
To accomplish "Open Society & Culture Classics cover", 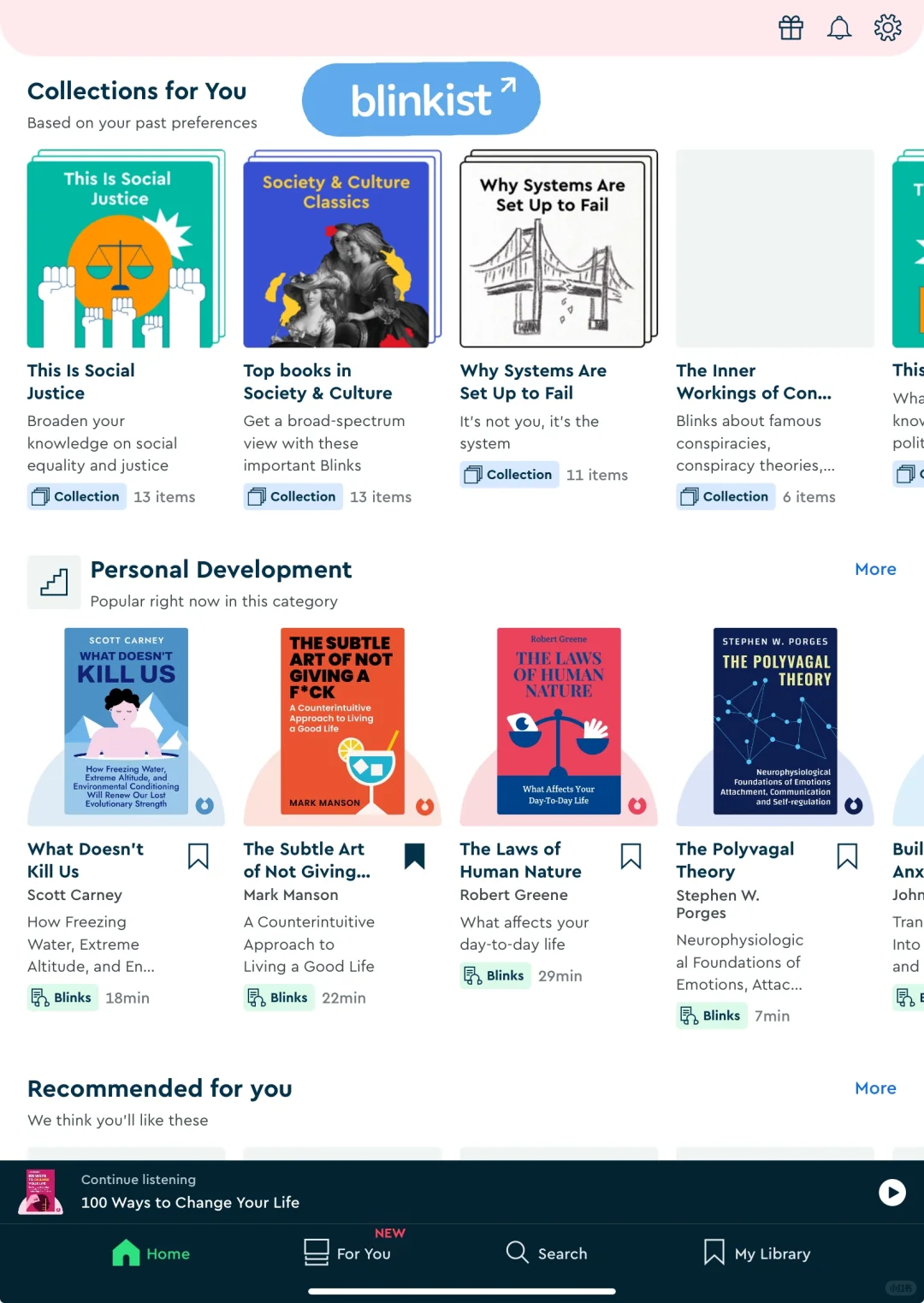I will coord(342,249).
